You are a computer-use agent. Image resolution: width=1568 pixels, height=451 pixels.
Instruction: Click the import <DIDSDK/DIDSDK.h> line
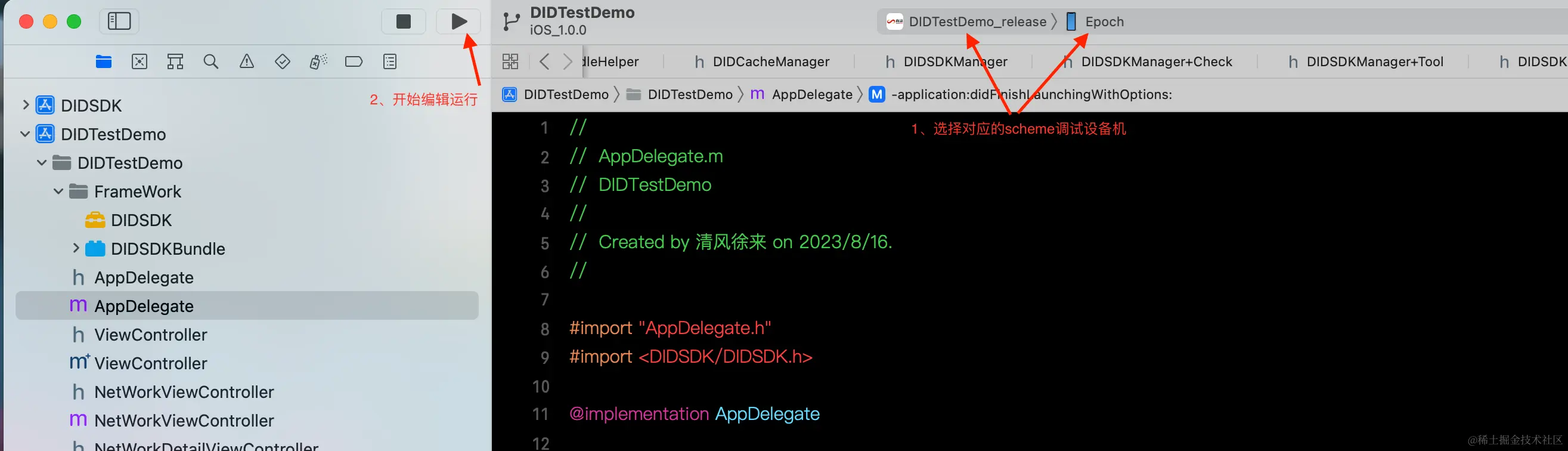tap(691, 357)
